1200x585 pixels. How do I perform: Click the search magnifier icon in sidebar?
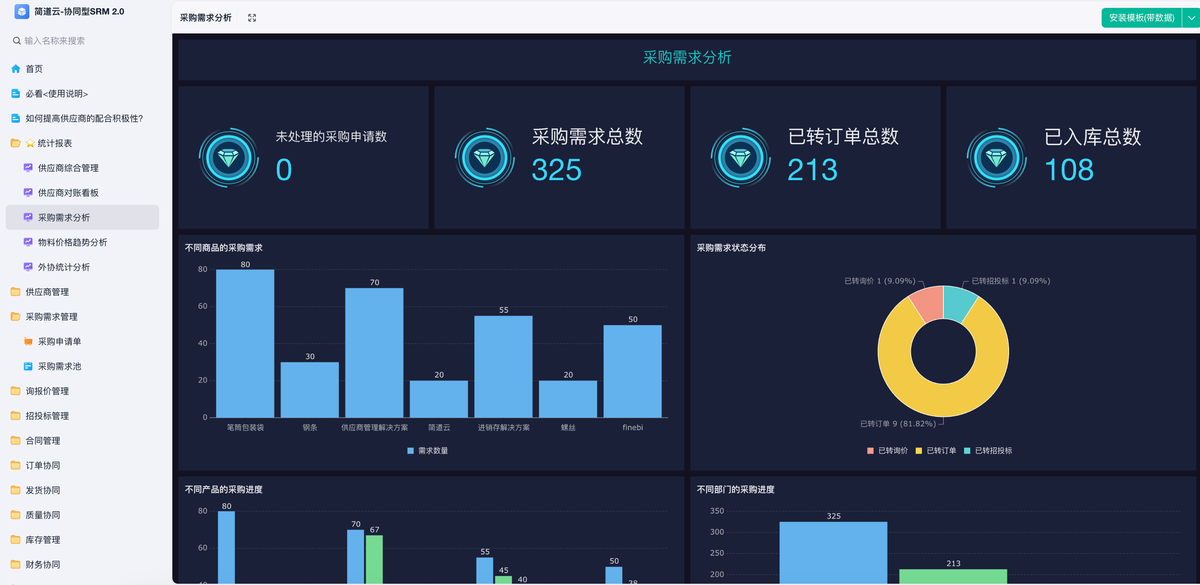[16, 41]
